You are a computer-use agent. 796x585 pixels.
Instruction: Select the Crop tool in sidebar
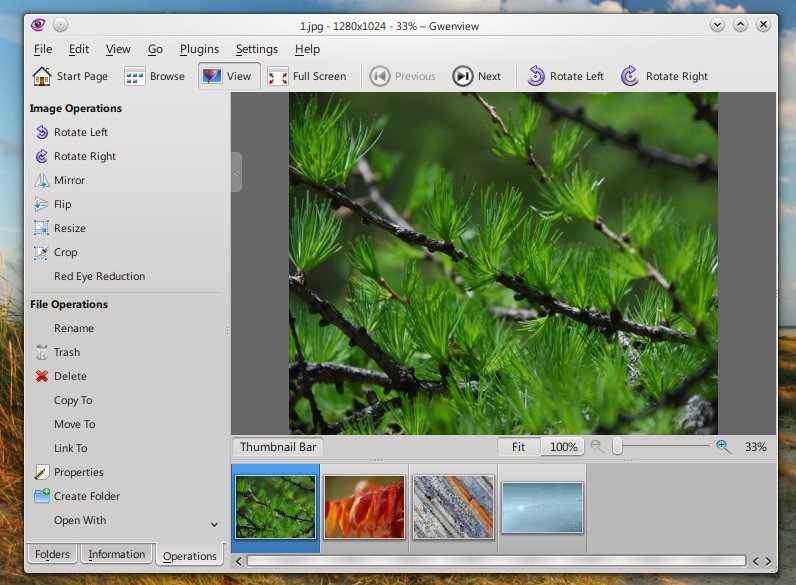[56, 252]
